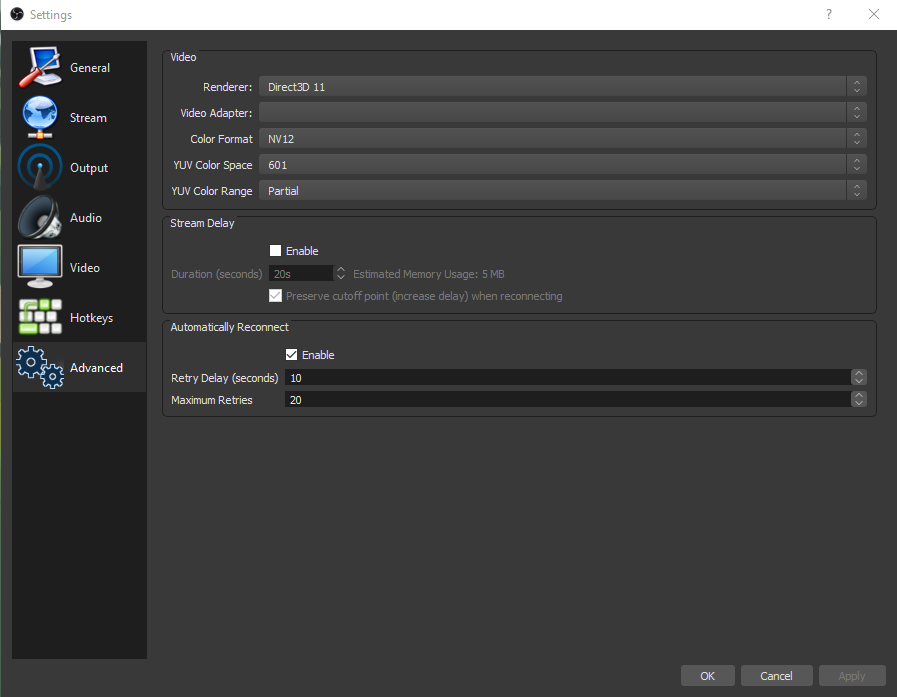This screenshot has width=897, height=697.
Task: Open Video settings monitor icon
Action: pos(40,267)
